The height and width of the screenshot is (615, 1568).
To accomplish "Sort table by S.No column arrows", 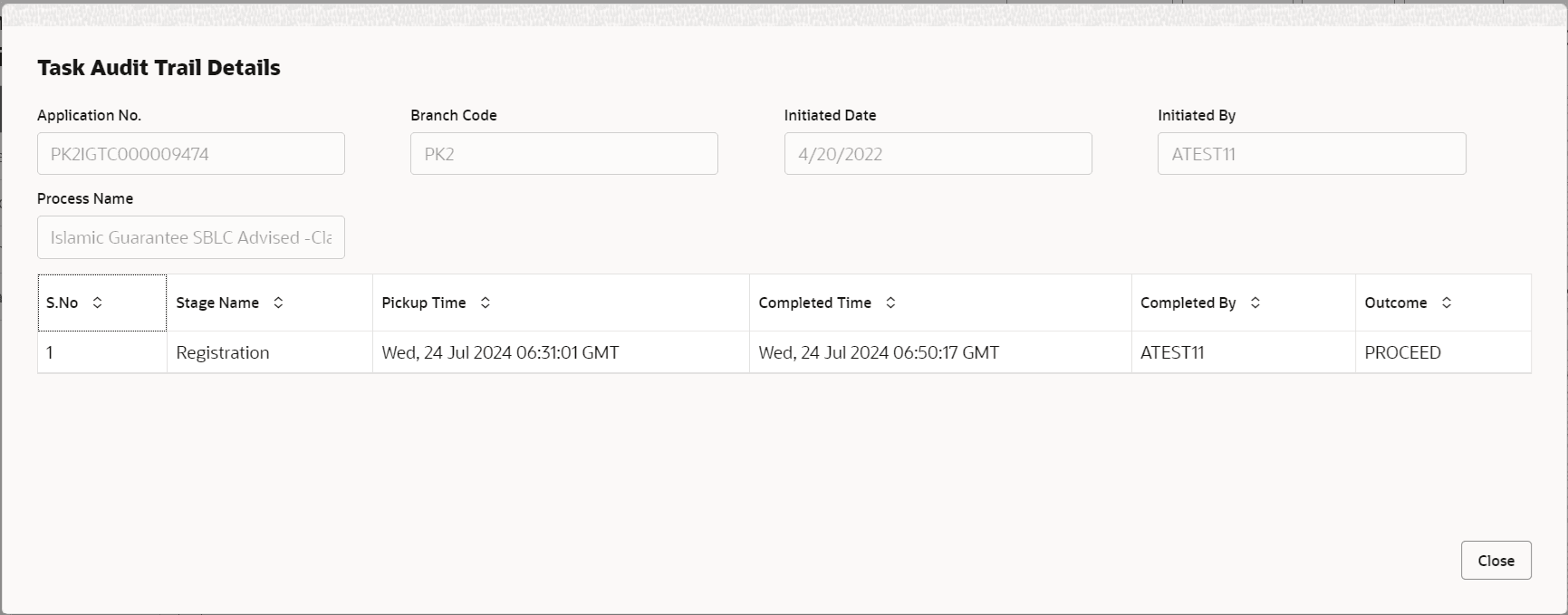I will [97, 303].
